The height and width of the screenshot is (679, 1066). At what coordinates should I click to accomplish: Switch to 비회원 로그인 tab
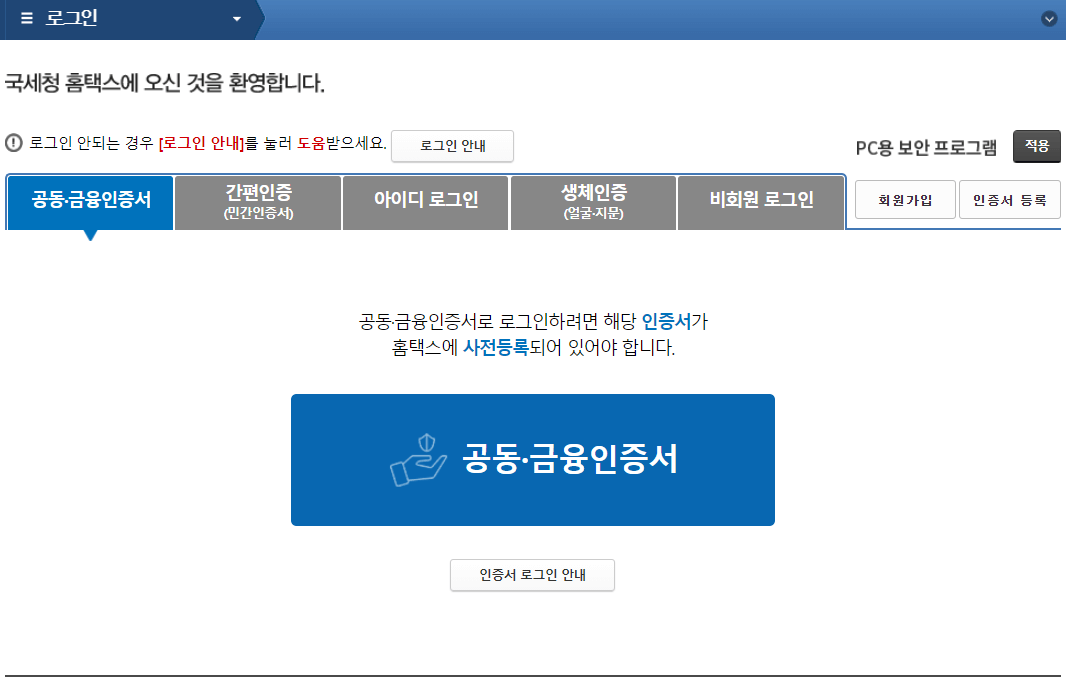pos(761,203)
